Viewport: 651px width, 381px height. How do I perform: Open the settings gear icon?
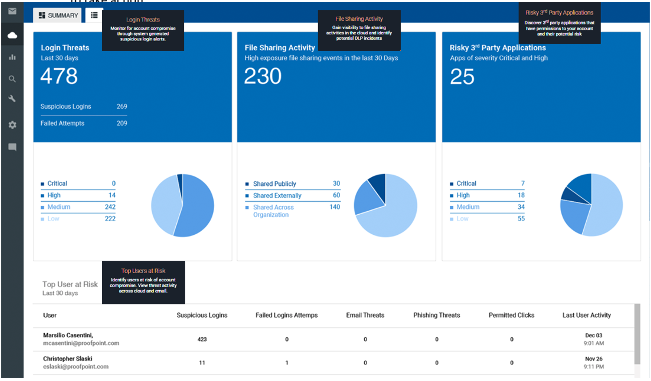12,125
